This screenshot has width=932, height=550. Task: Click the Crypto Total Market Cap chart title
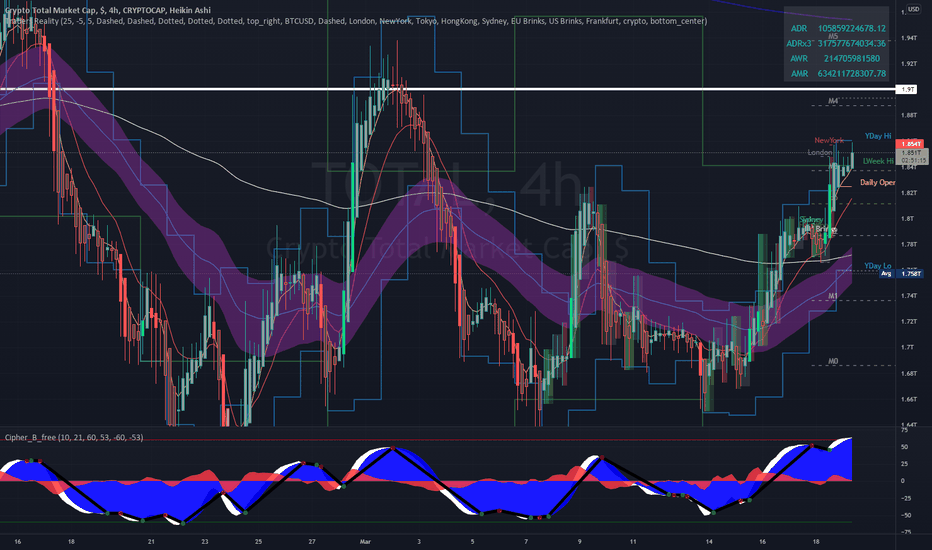click(108, 10)
